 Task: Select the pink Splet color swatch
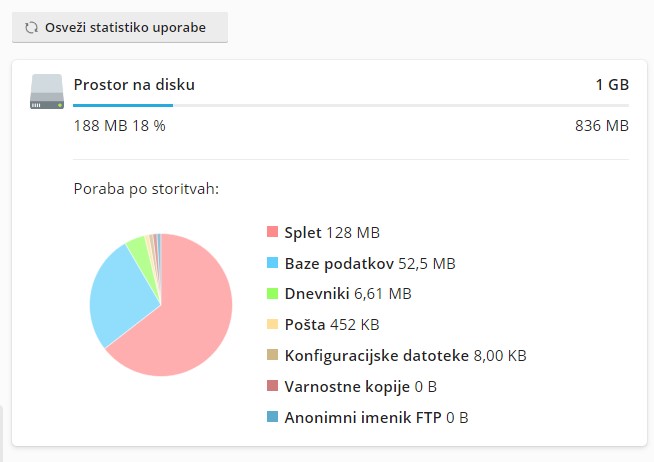click(x=272, y=231)
